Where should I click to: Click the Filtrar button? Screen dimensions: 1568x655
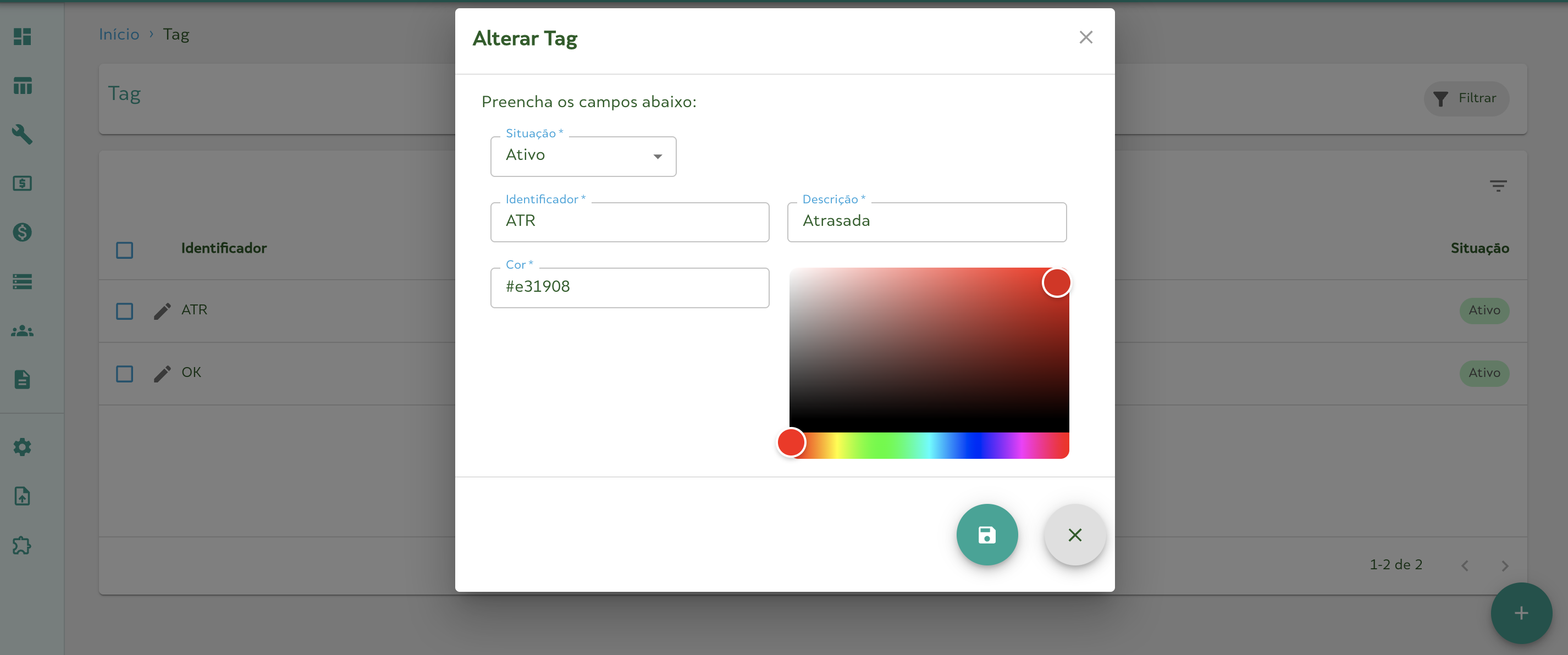1466,98
